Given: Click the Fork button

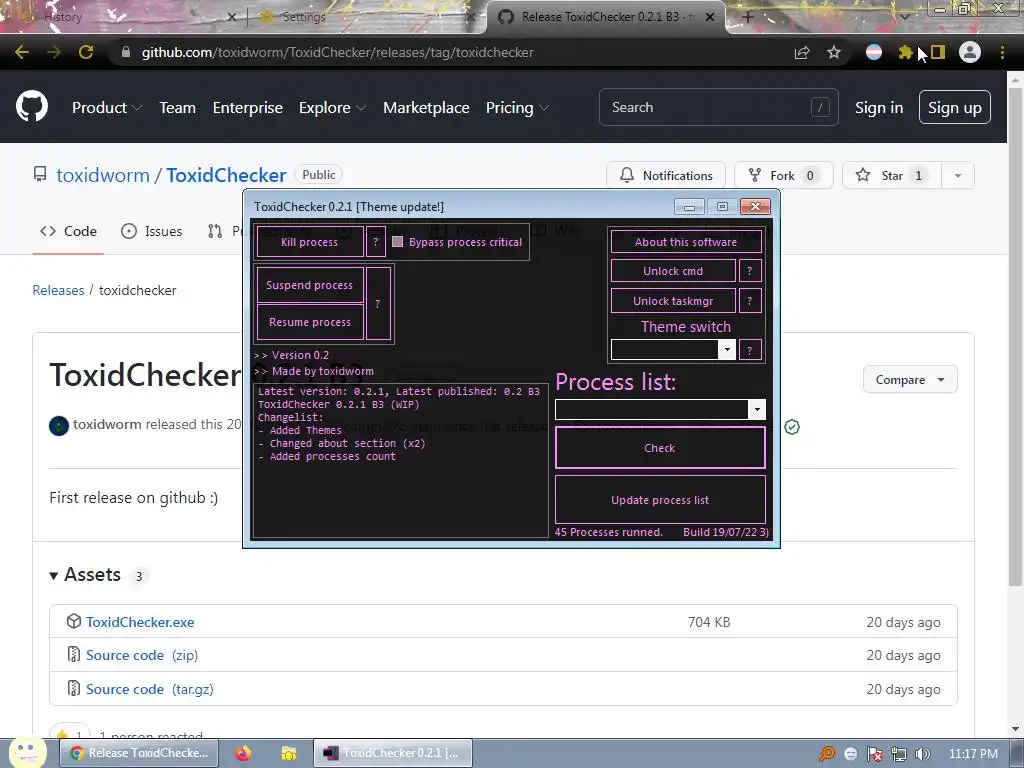Looking at the screenshot, I should pyautogui.click(x=784, y=175).
